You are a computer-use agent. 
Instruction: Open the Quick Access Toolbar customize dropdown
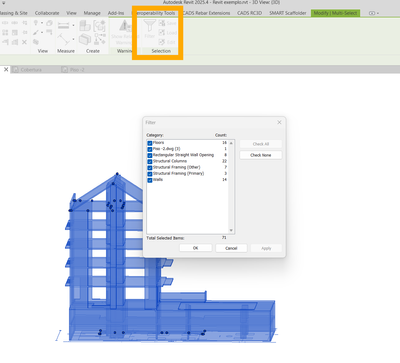pos(4,3)
